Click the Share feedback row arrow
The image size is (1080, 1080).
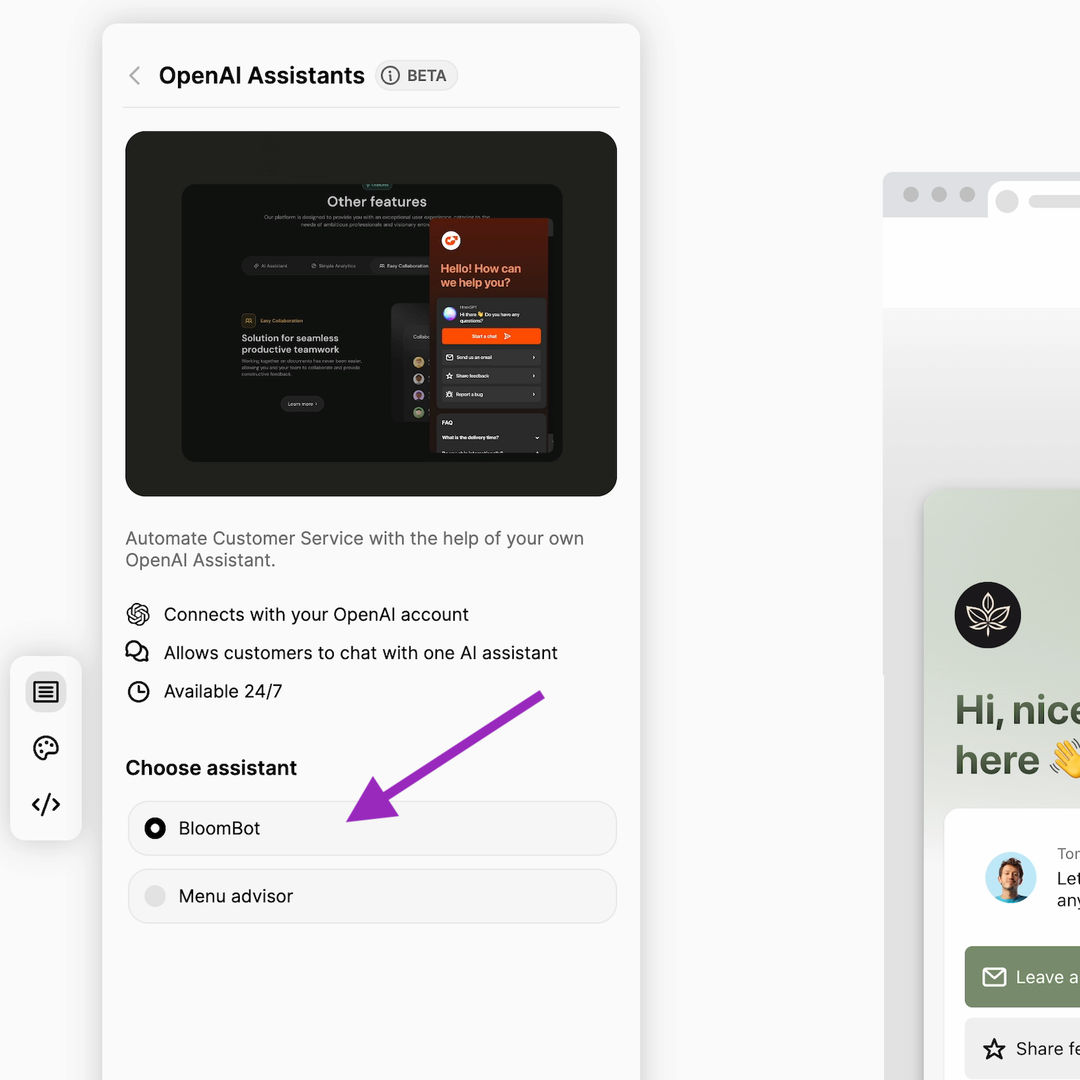click(536, 376)
